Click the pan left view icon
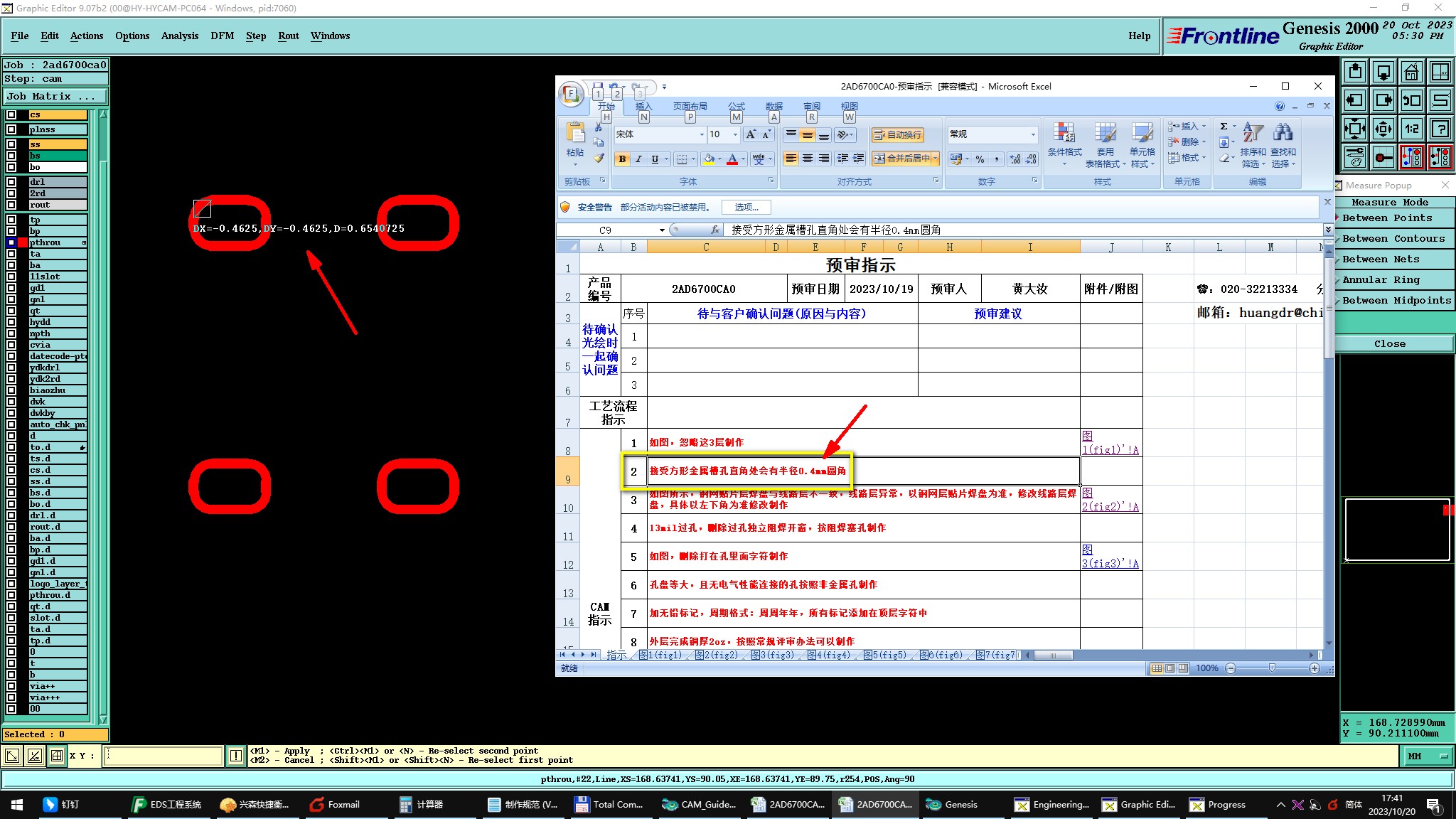The height and width of the screenshot is (819, 1456). tap(1355, 100)
